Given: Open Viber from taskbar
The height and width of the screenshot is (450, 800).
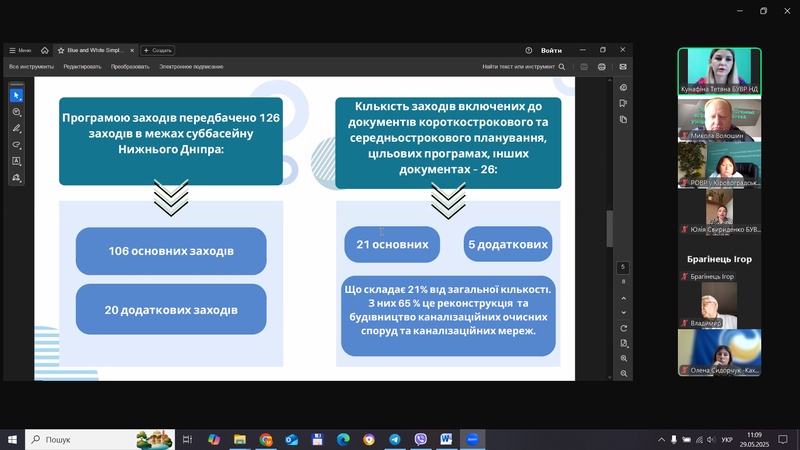Looking at the screenshot, I should [421, 439].
